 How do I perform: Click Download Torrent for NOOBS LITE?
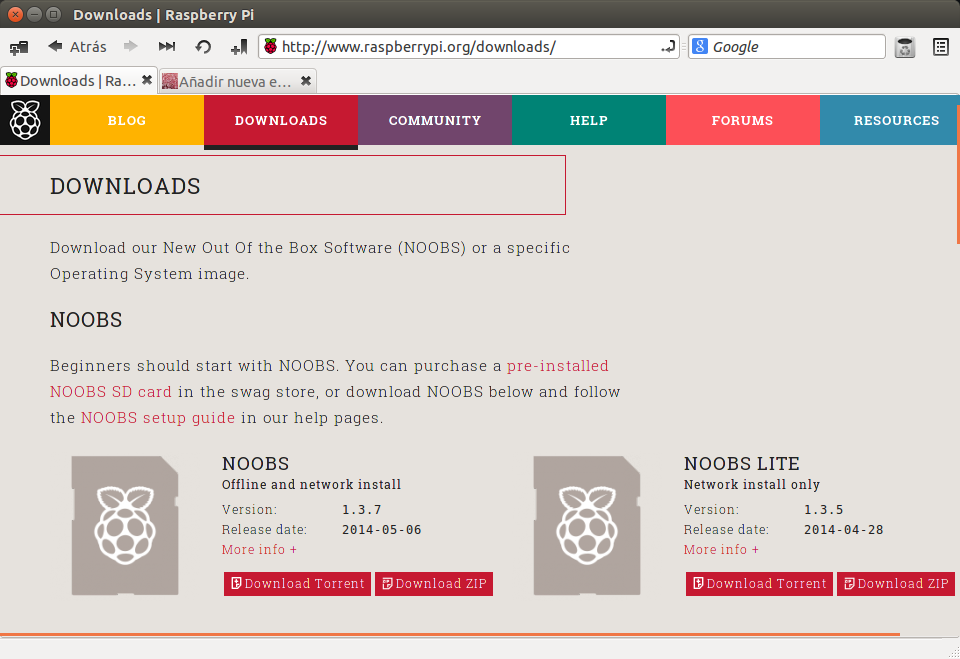pyautogui.click(x=759, y=584)
